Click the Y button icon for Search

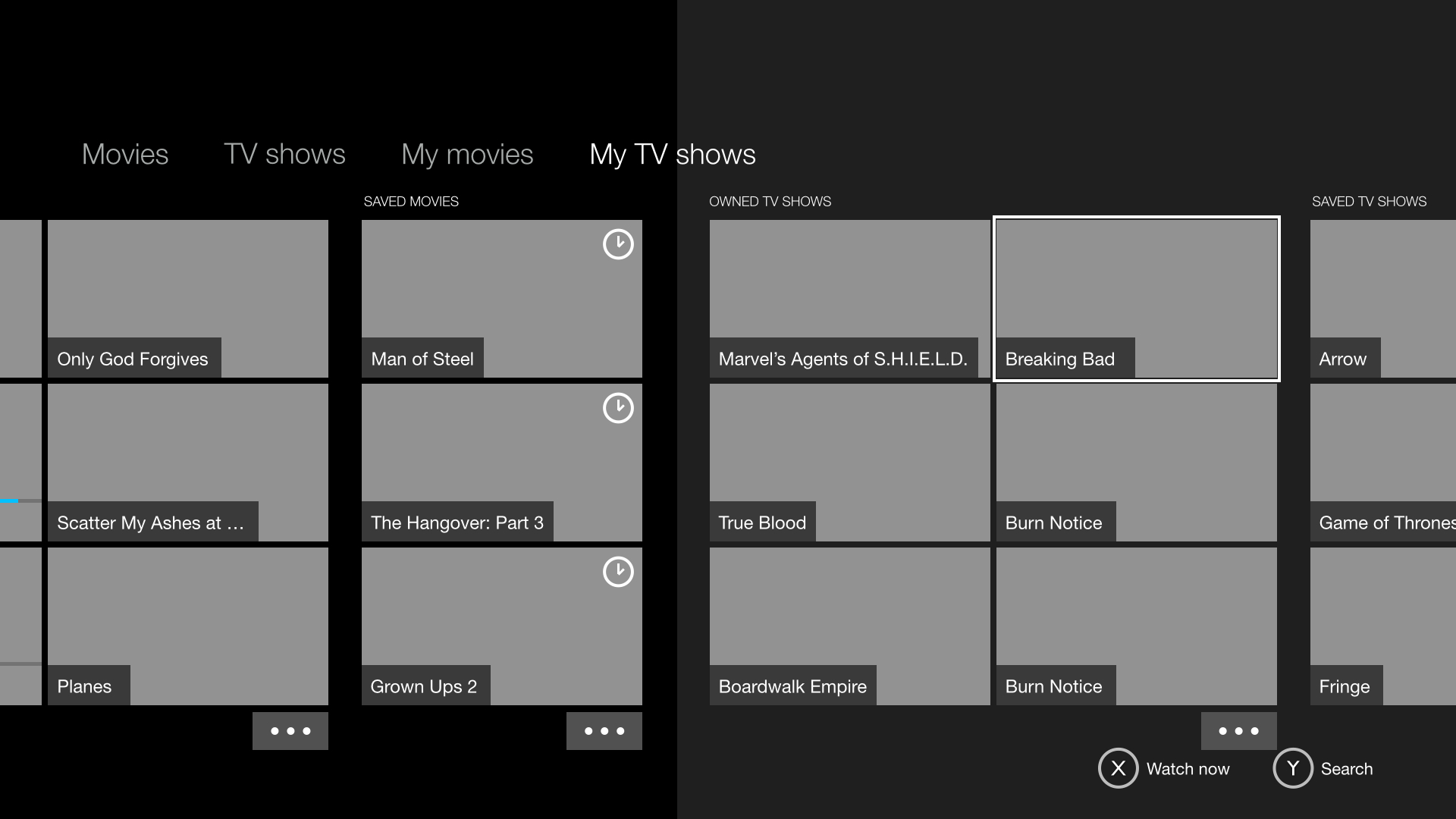(x=1293, y=768)
